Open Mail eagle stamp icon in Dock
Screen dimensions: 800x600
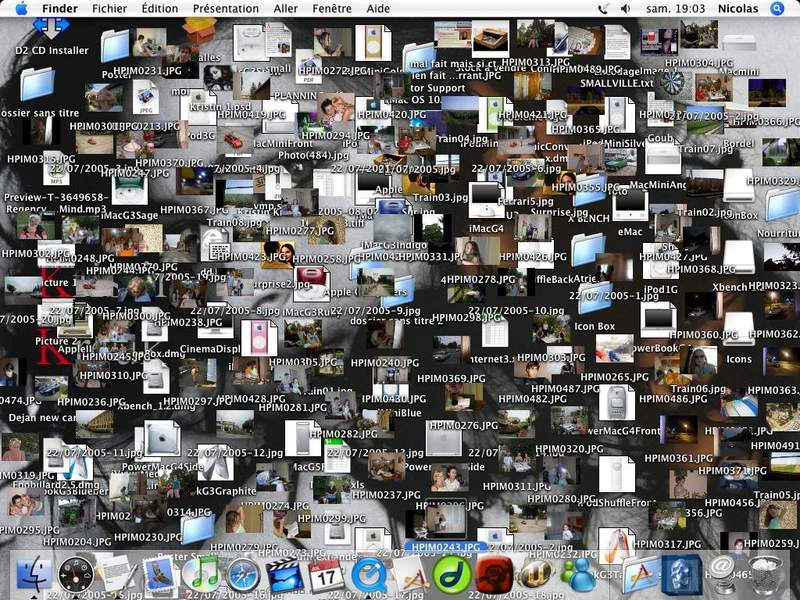(160, 575)
